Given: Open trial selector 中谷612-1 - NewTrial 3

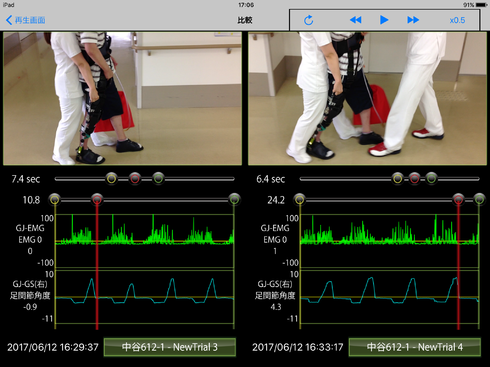Looking at the screenshot, I should pyautogui.click(x=170, y=347).
